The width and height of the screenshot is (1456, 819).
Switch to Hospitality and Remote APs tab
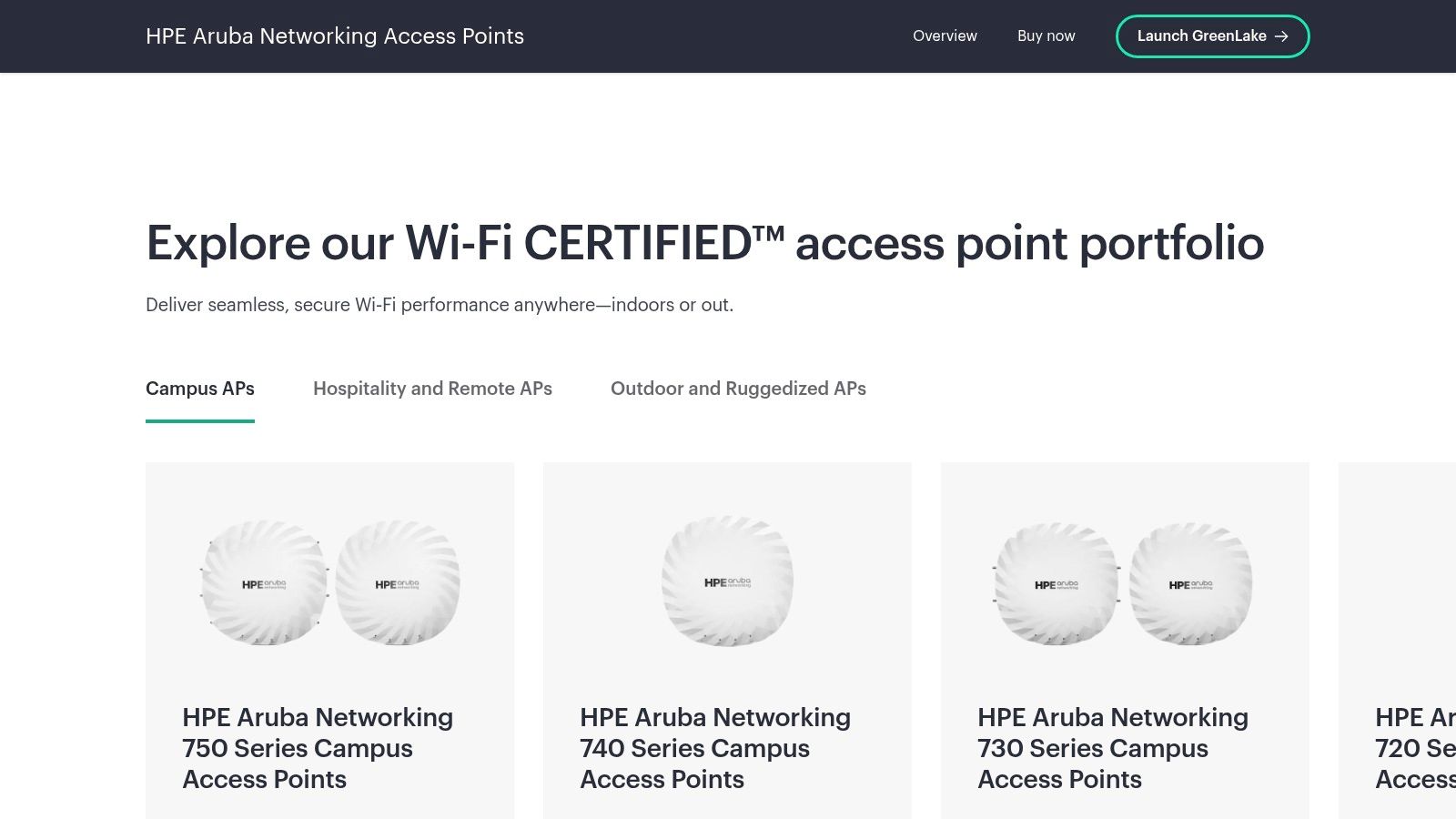coord(432,389)
